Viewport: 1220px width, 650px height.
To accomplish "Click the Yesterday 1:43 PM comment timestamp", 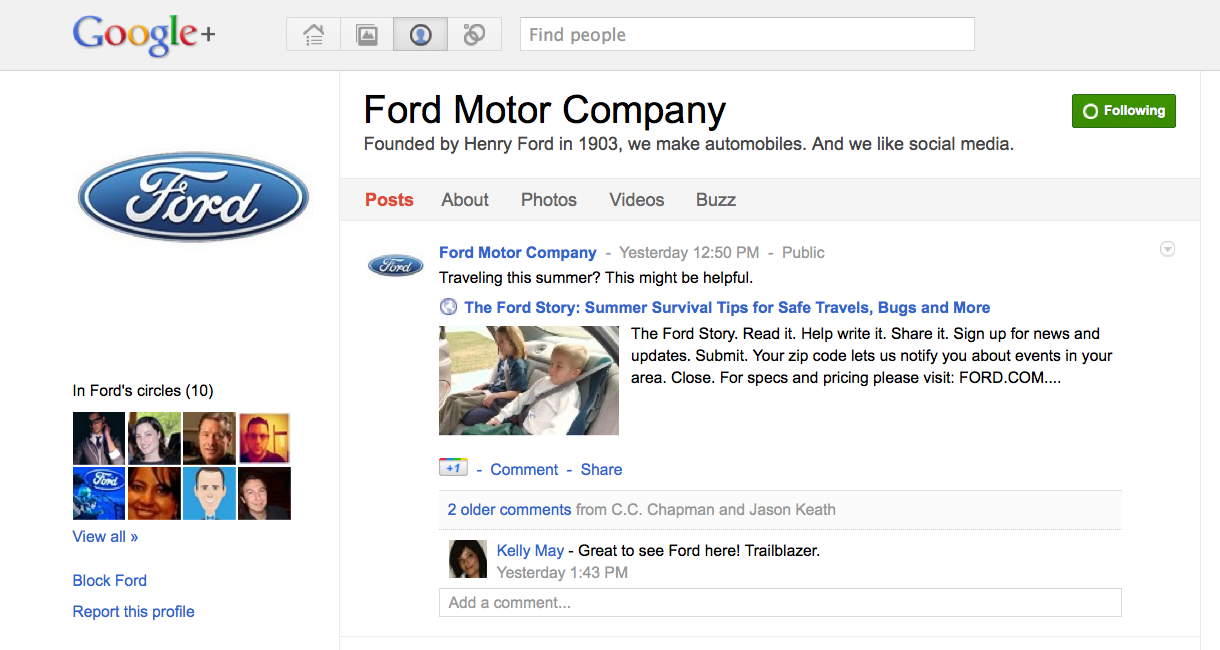I will coord(562,572).
